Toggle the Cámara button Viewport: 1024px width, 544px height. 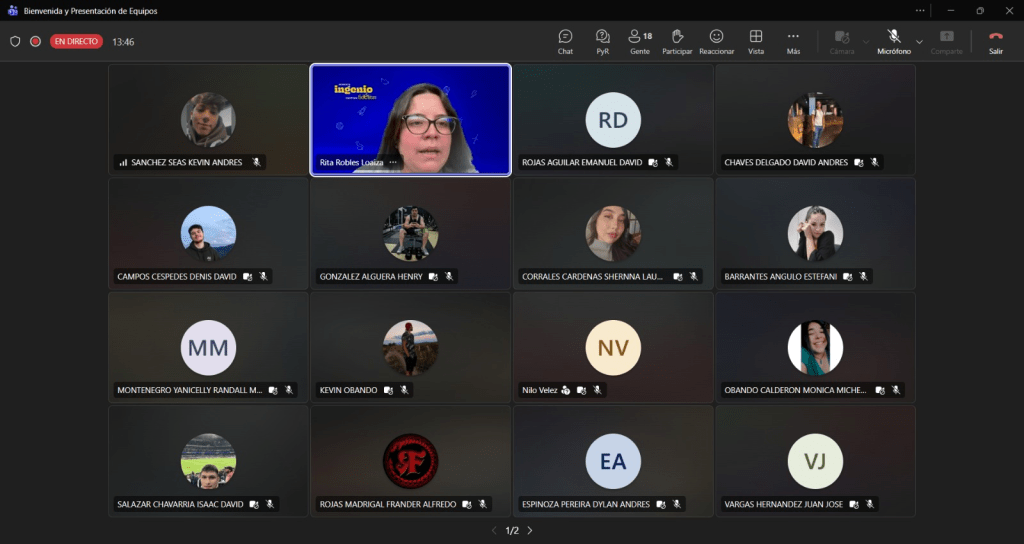coord(842,41)
